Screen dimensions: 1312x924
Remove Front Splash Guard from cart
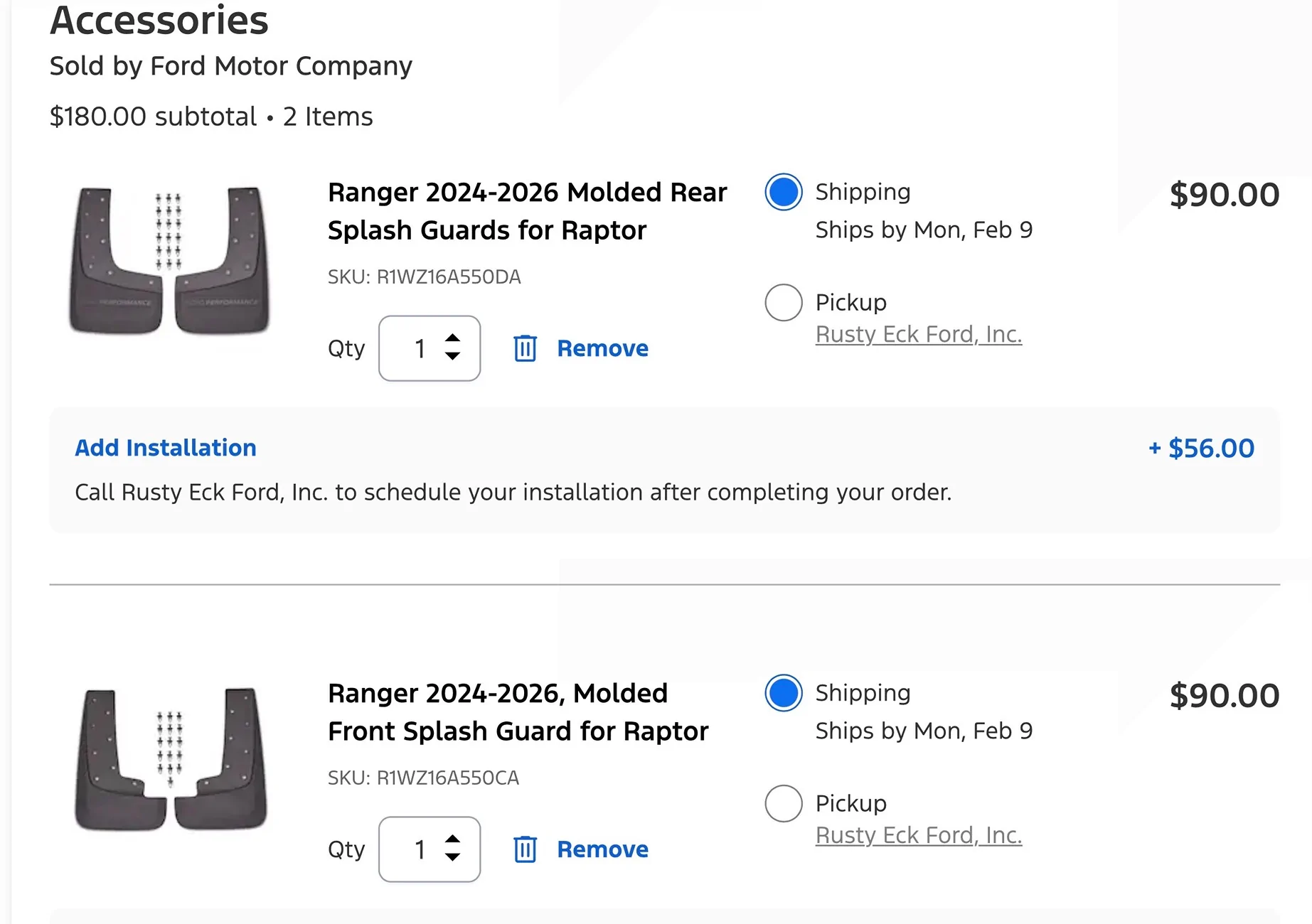pos(602,849)
